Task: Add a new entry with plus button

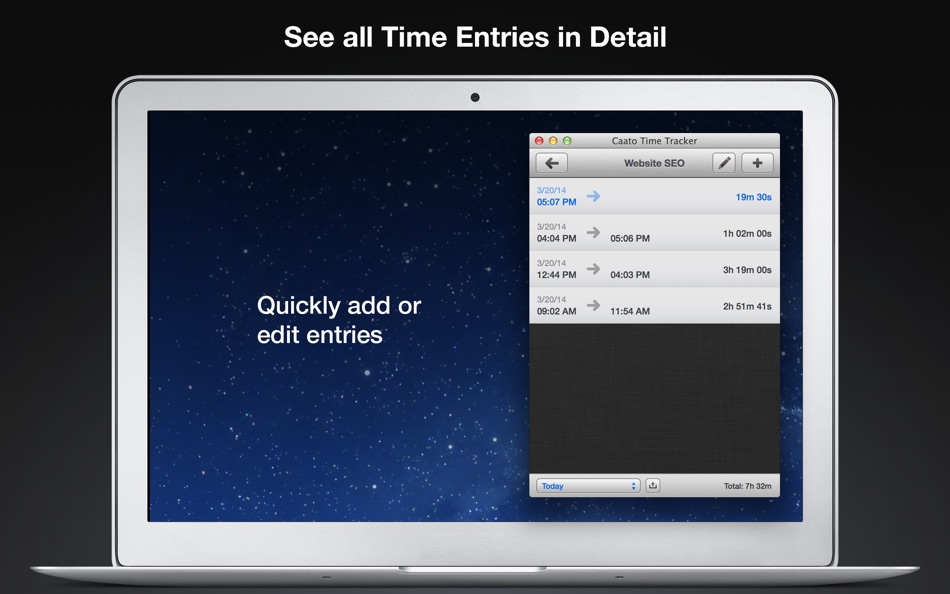Action: pyautogui.click(x=757, y=163)
